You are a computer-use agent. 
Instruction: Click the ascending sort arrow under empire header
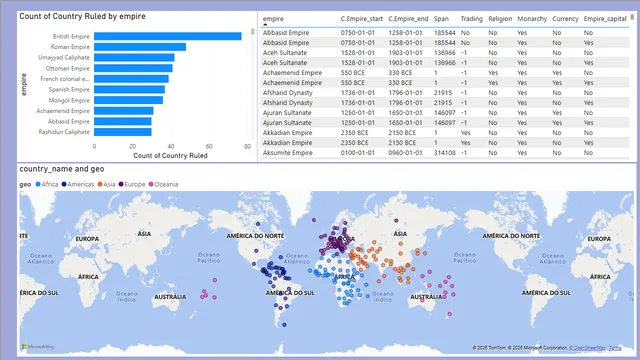coord(265,24)
